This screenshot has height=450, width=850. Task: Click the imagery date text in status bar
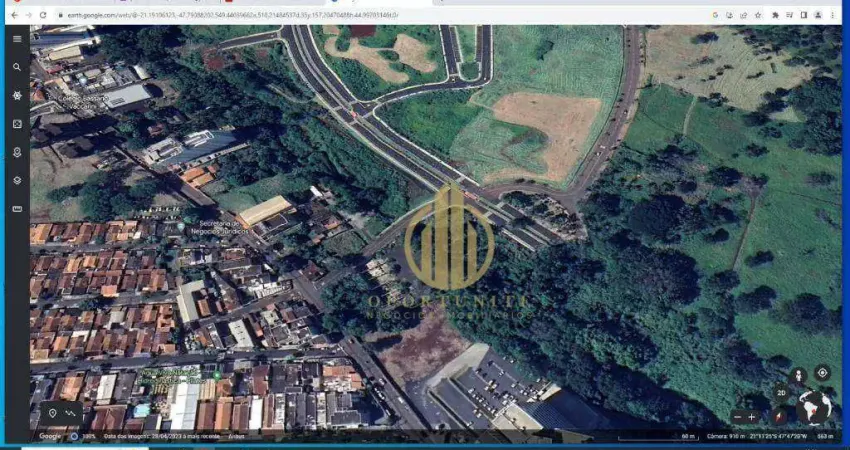click(161, 436)
